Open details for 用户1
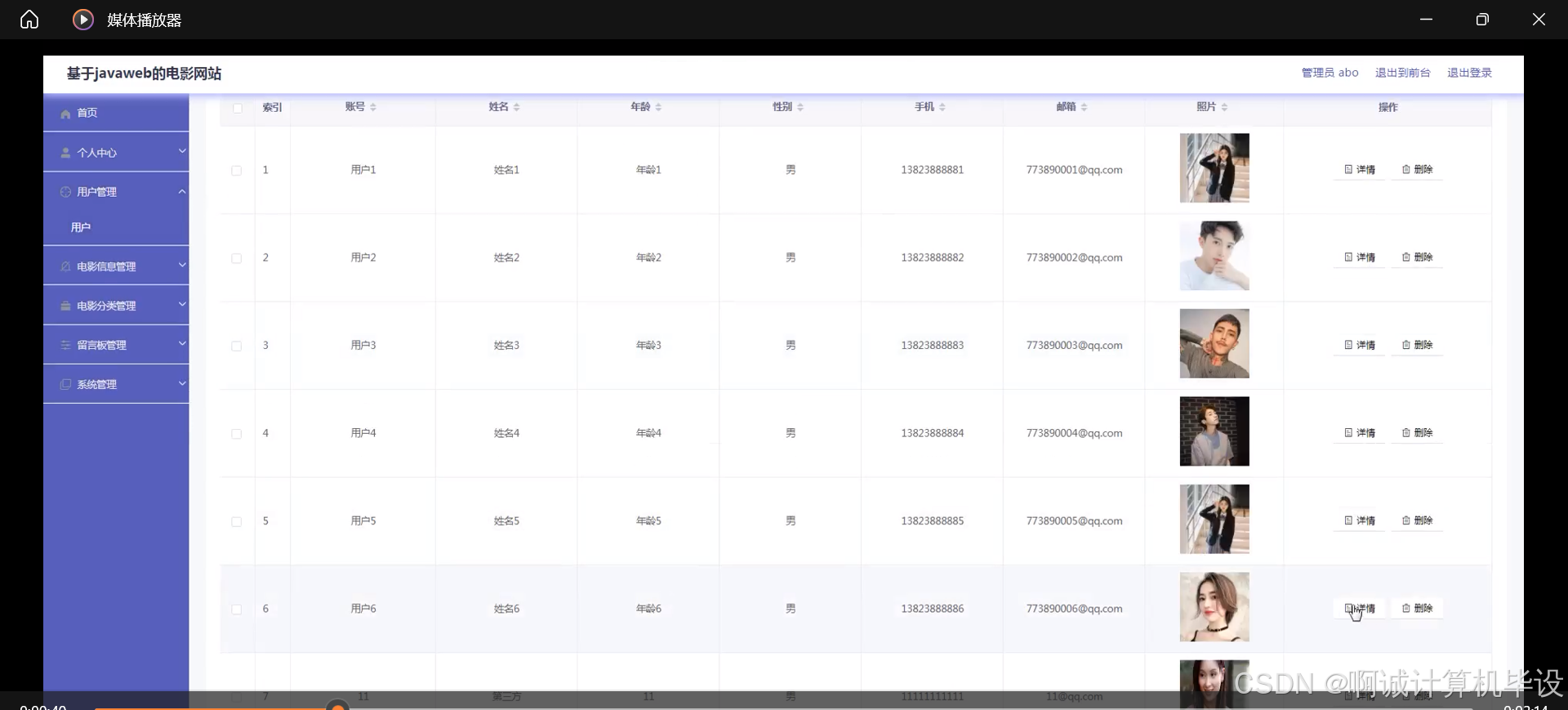 pos(1360,169)
